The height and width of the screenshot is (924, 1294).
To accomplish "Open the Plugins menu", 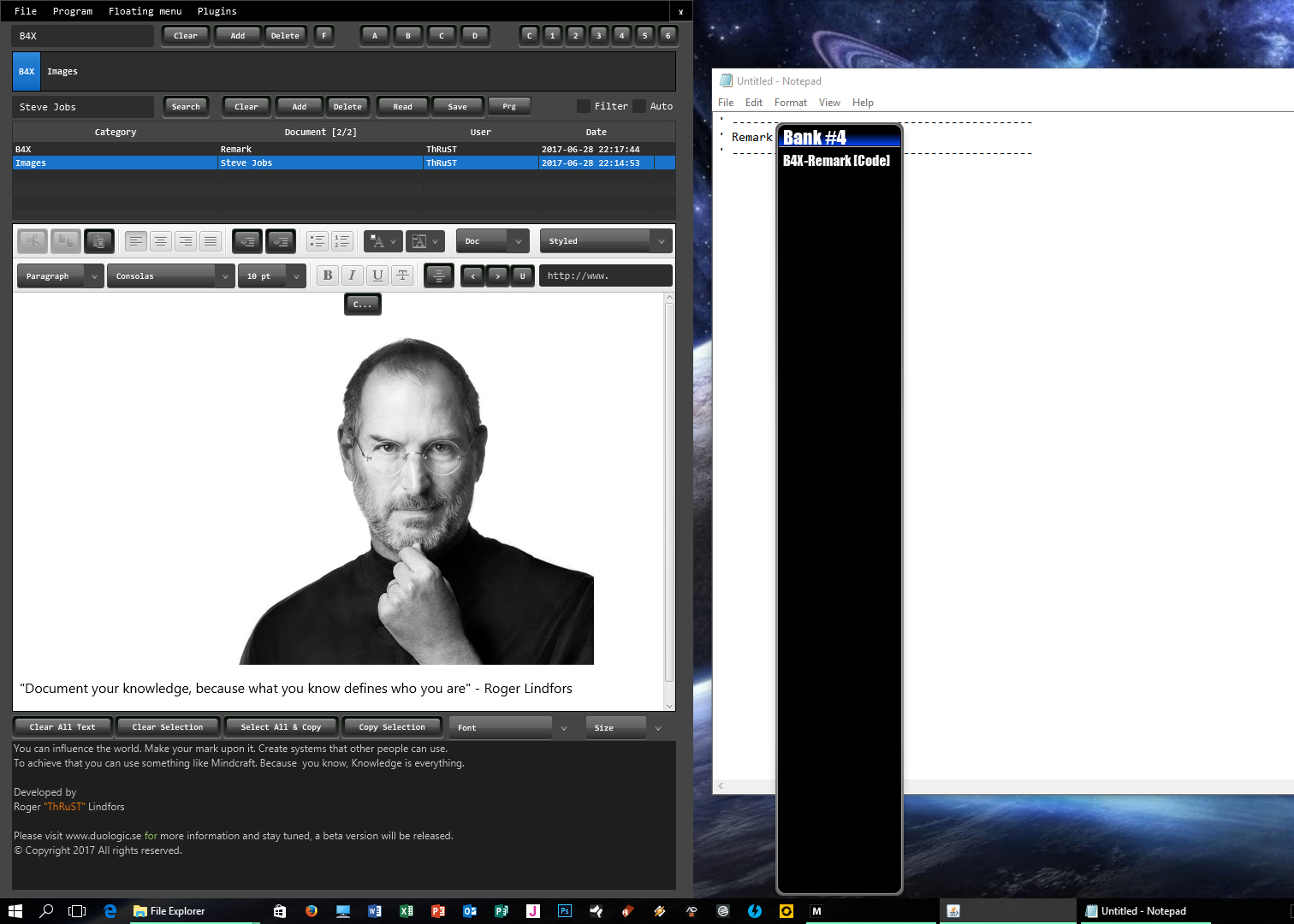I will pyautogui.click(x=217, y=11).
